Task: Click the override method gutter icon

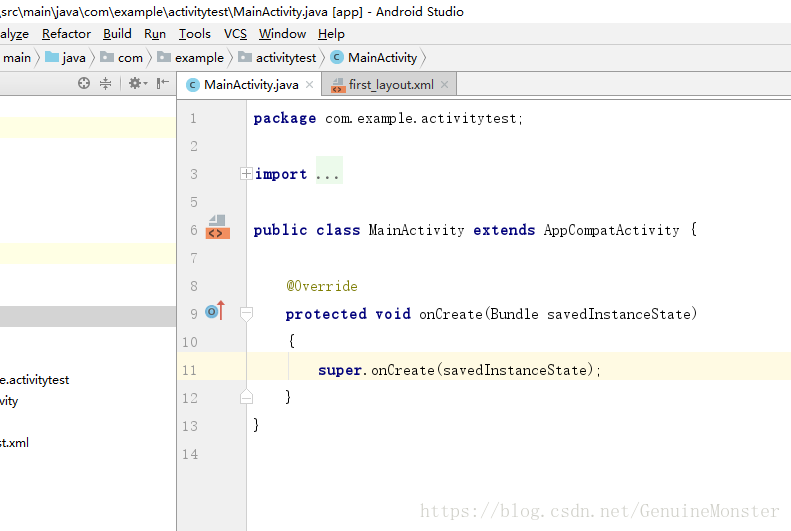Action: coord(215,311)
